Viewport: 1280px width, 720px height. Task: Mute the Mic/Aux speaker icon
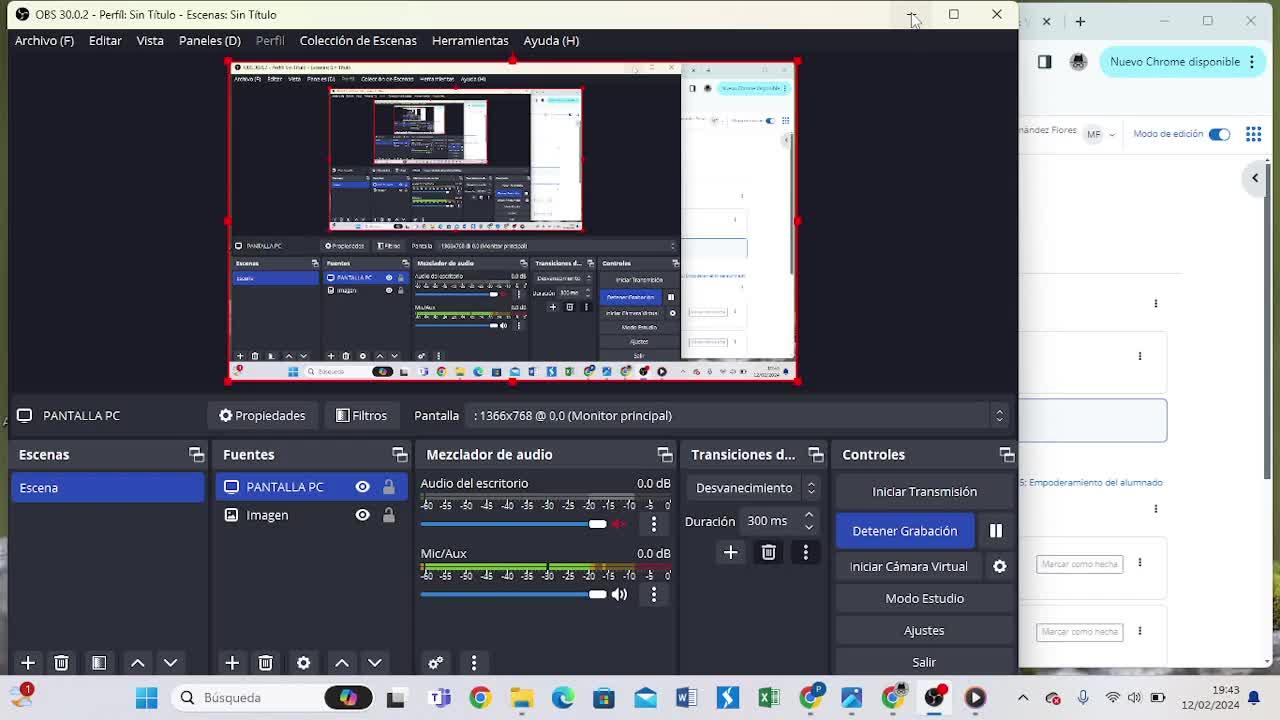pos(619,594)
